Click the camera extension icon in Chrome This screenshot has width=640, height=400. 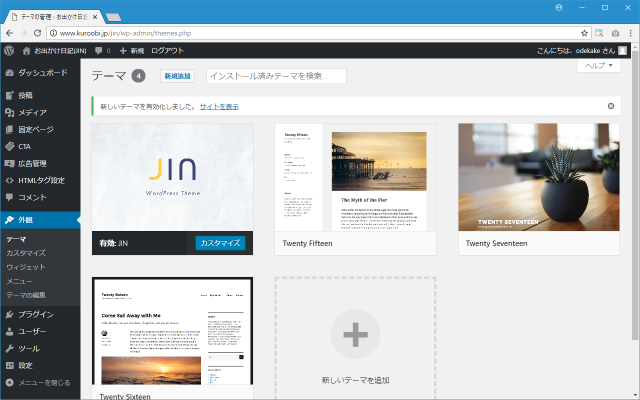click(604, 32)
